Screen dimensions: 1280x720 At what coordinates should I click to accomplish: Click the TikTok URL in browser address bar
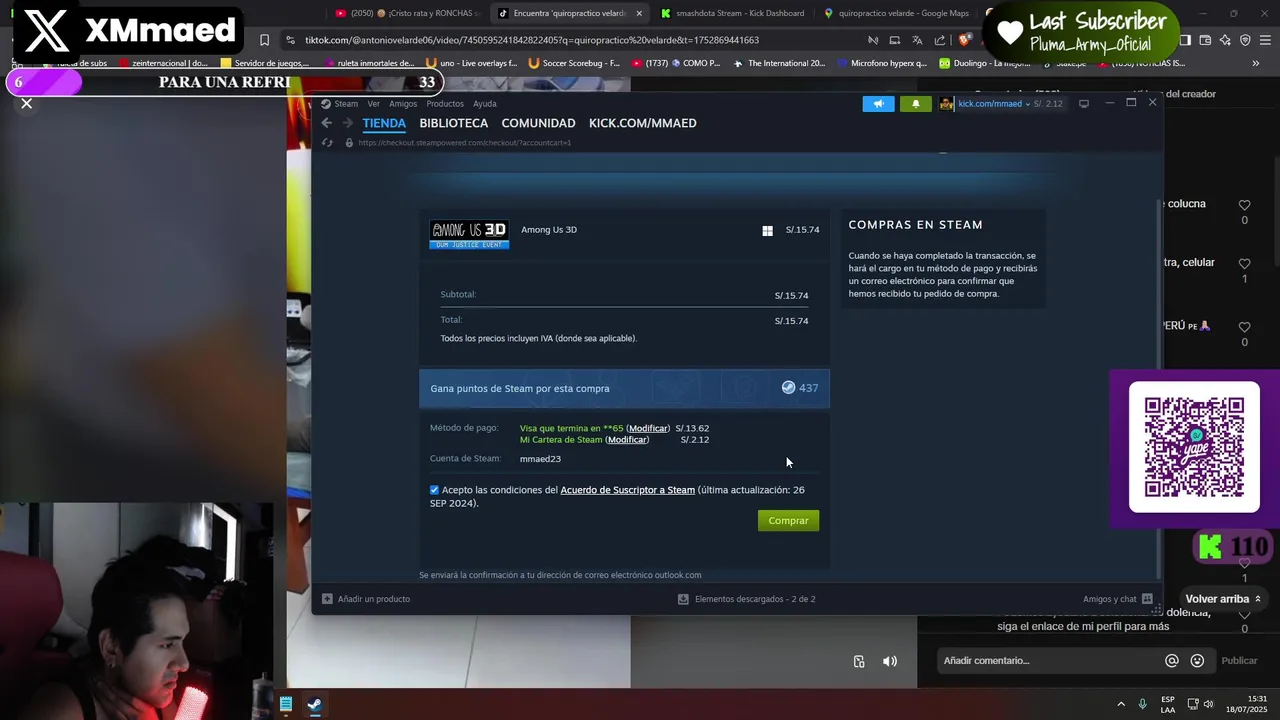point(532,40)
